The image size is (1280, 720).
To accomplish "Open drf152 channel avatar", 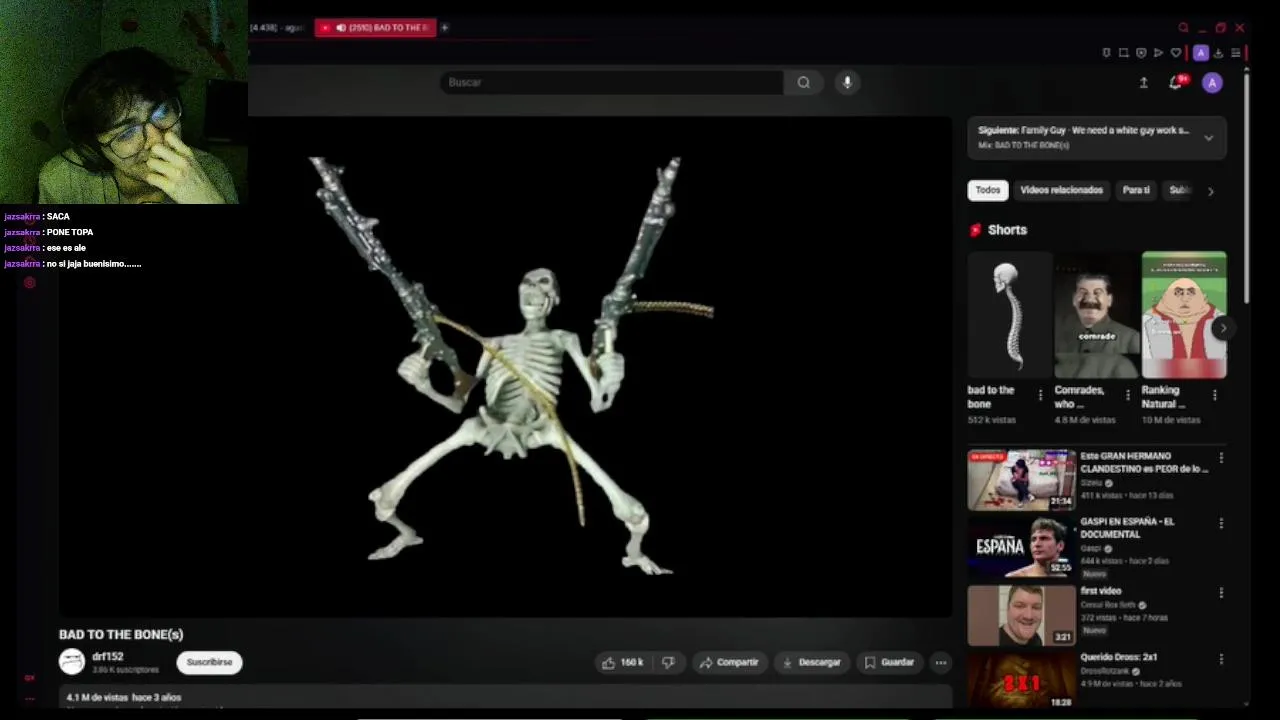I will click(72, 662).
